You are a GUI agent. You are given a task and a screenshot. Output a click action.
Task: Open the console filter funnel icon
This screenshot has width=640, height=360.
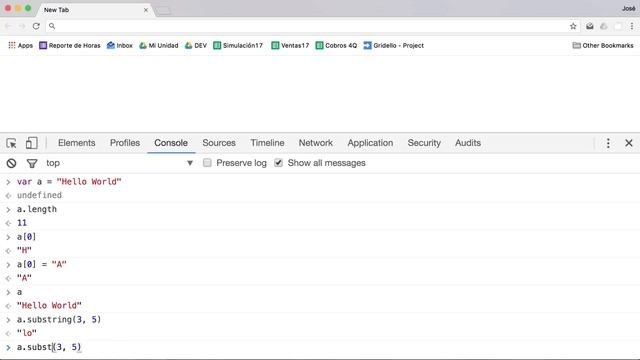32,163
